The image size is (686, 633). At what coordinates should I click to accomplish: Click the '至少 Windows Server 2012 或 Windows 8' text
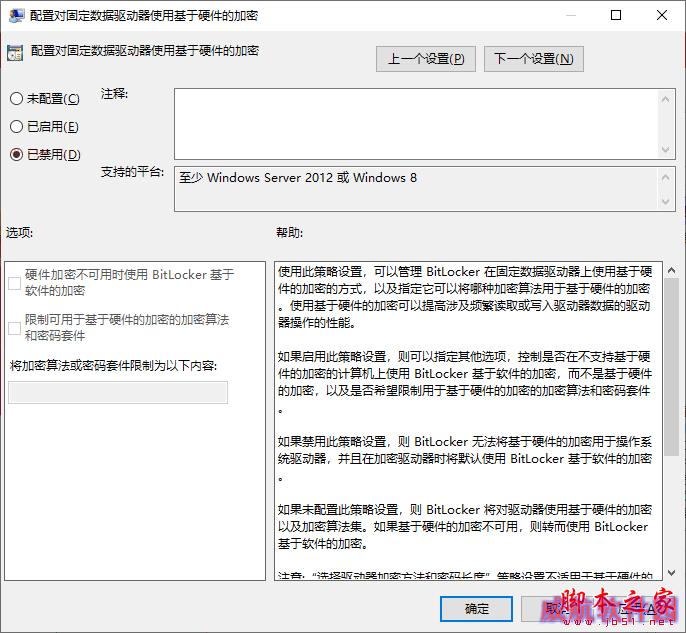click(x=298, y=178)
